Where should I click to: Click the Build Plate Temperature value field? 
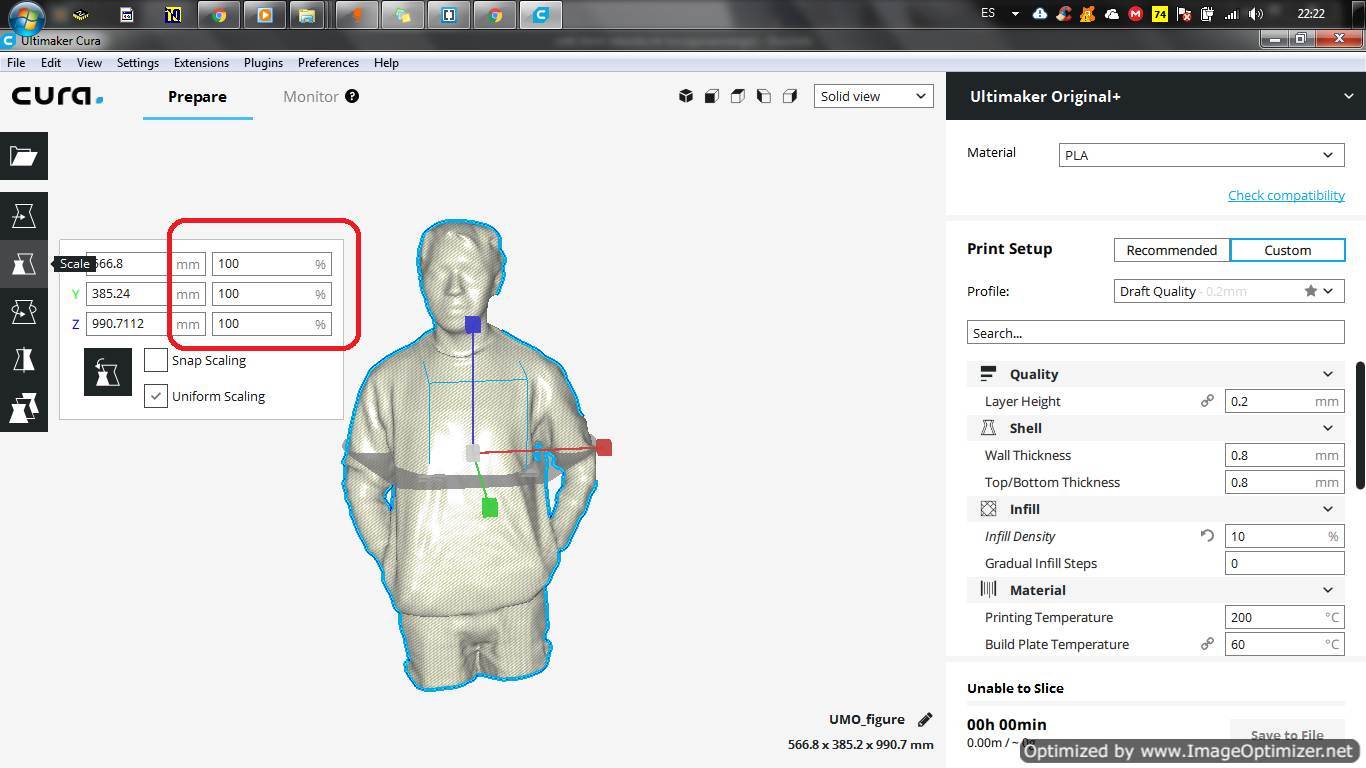(x=1284, y=644)
